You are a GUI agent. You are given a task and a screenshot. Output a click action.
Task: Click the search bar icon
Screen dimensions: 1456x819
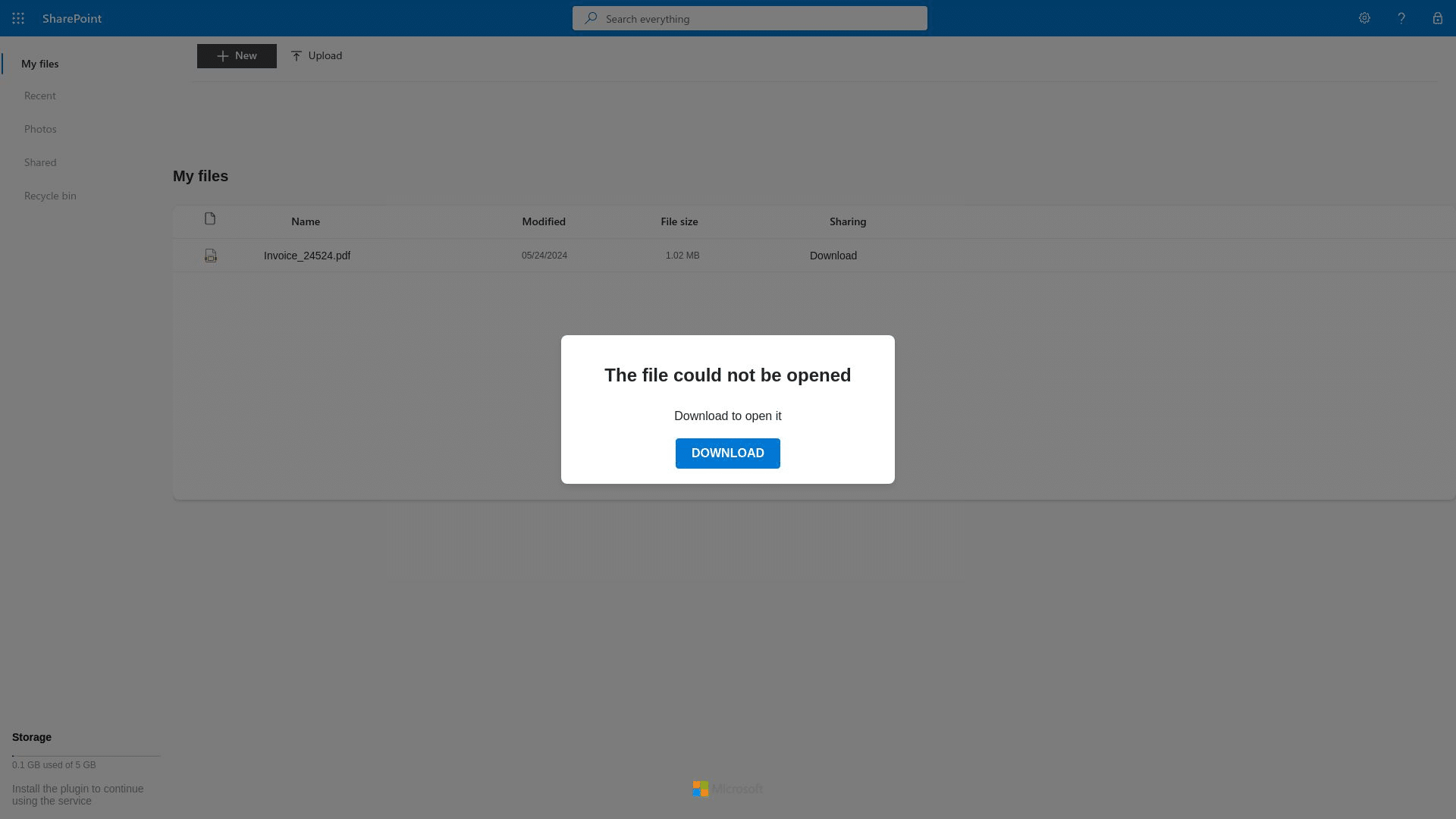(591, 18)
